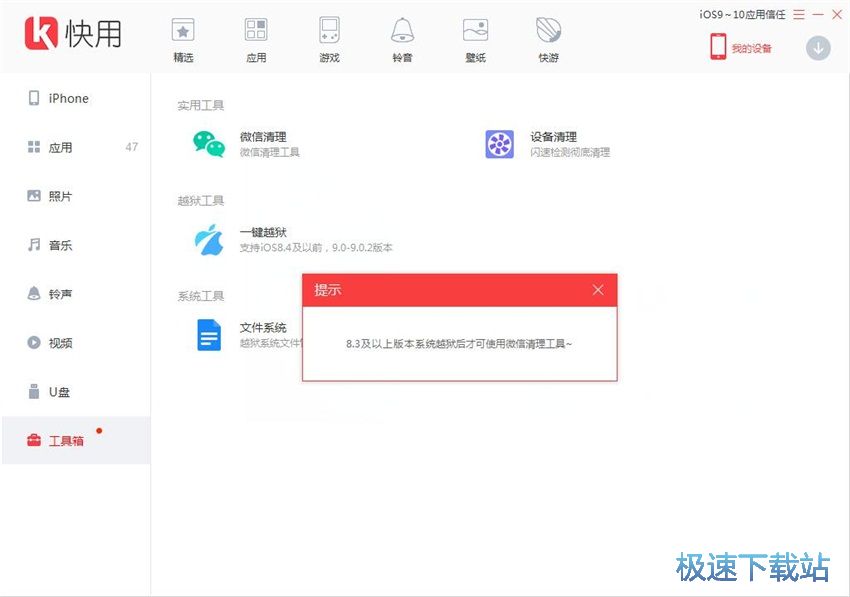Click the 闪速检测彻底清理 description text
Screen dimensions: 850x597
pos(570,152)
